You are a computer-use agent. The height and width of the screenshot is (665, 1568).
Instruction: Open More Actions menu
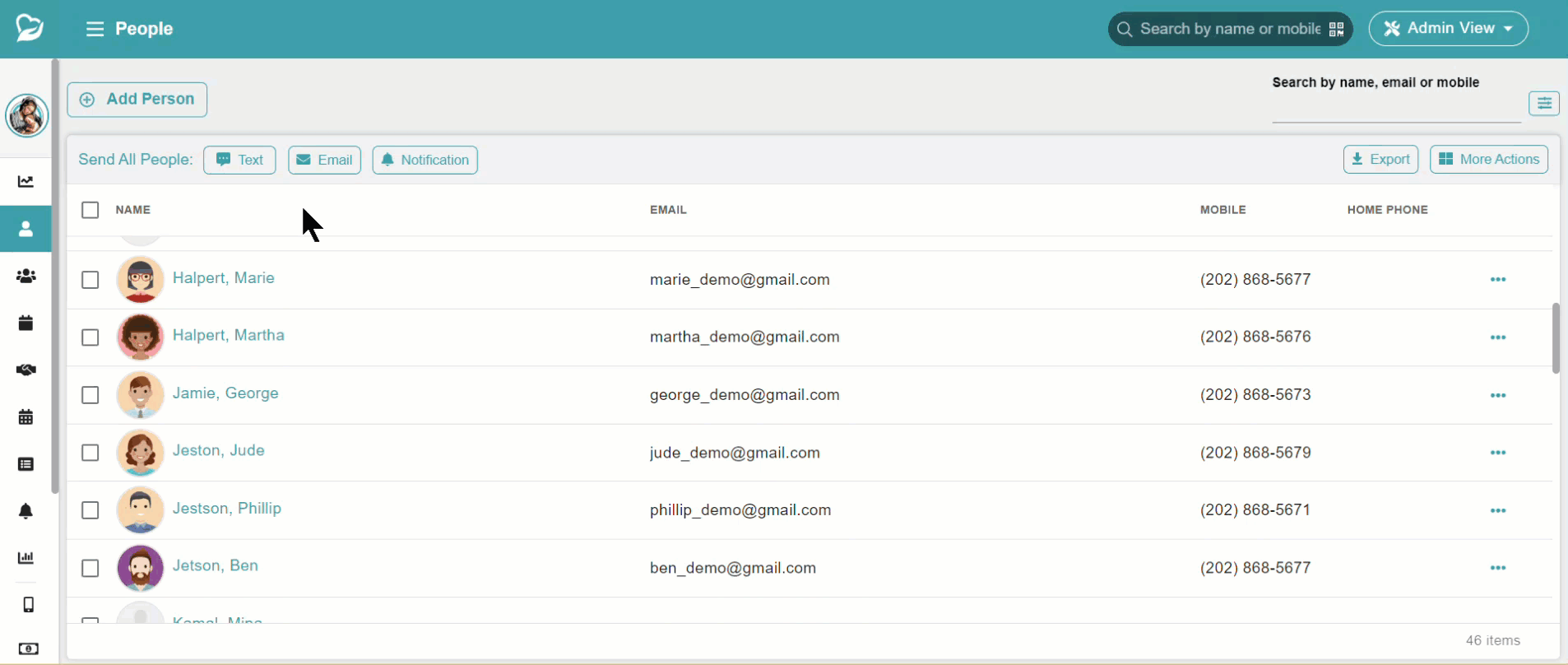[1489, 160]
